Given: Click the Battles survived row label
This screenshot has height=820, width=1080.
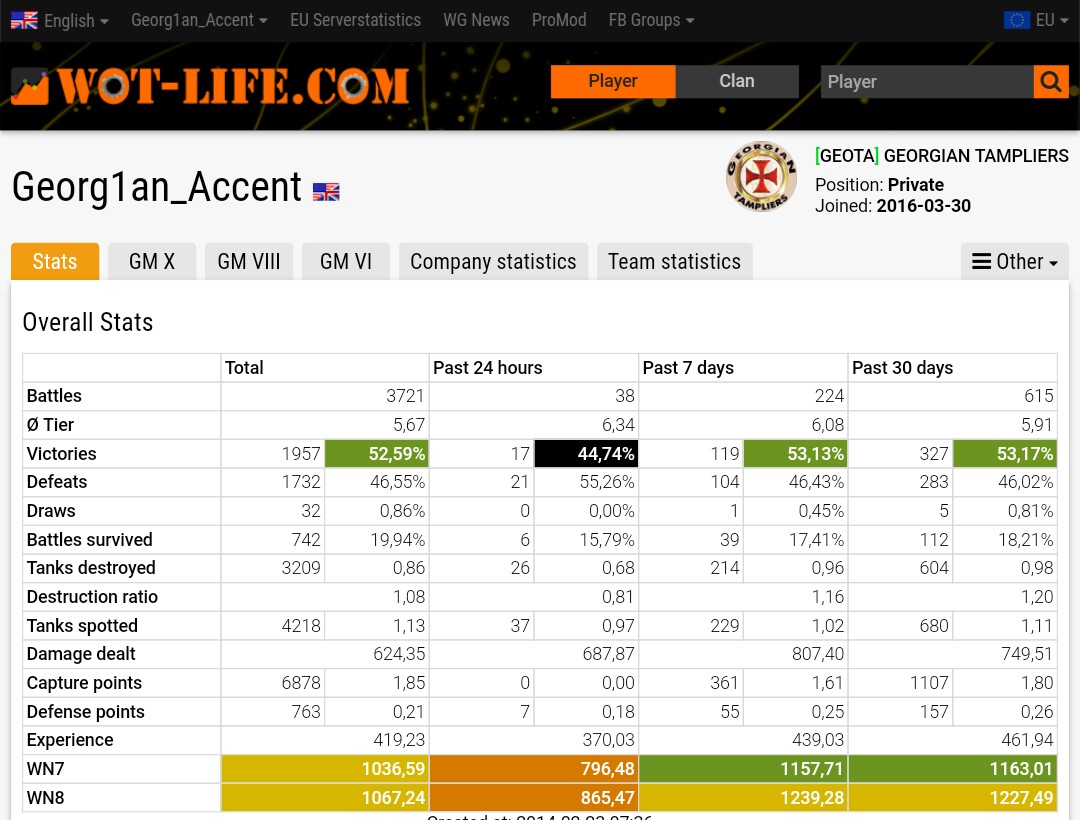Looking at the screenshot, I should point(90,540).
